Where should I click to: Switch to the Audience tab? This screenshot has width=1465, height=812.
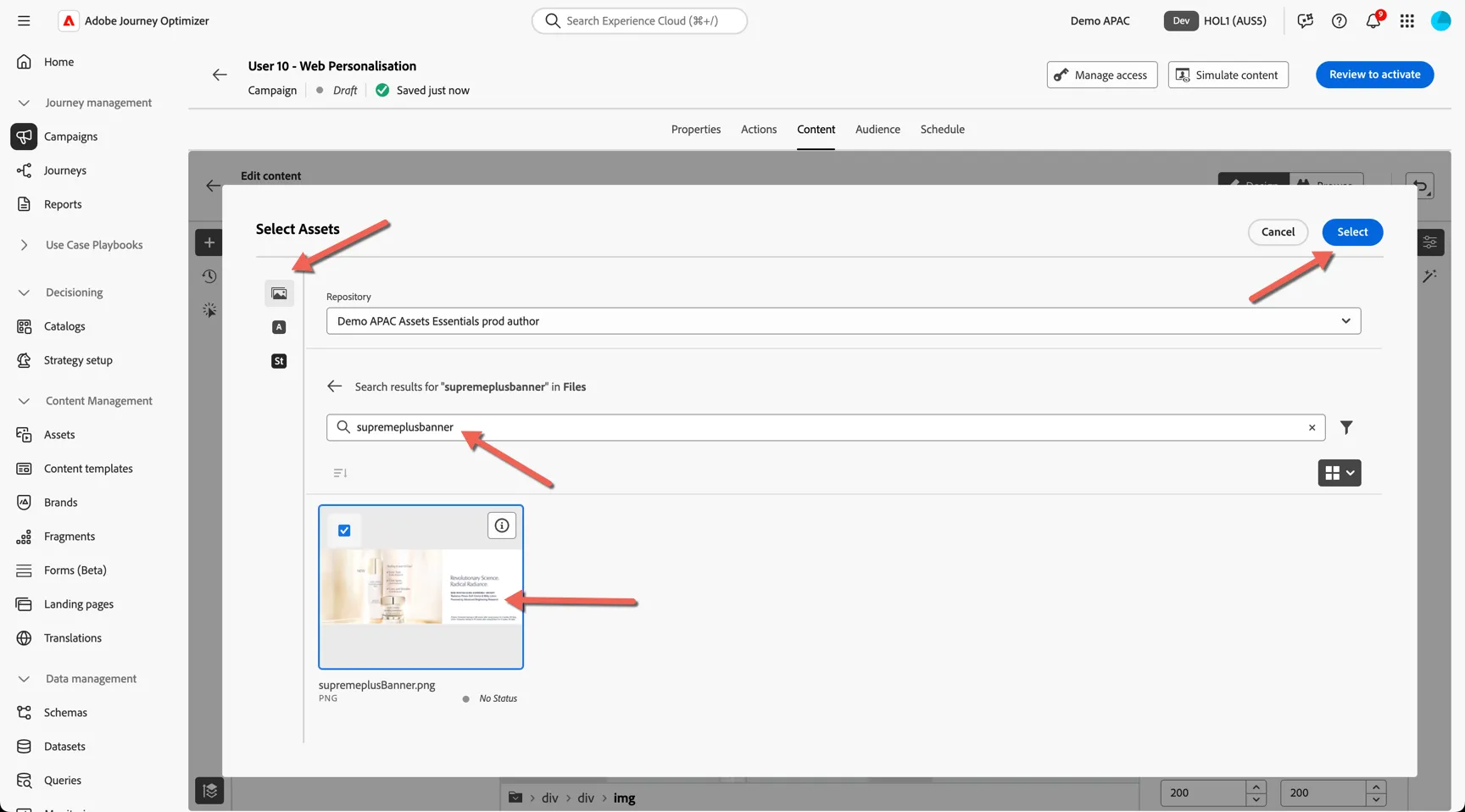[877, 129]
